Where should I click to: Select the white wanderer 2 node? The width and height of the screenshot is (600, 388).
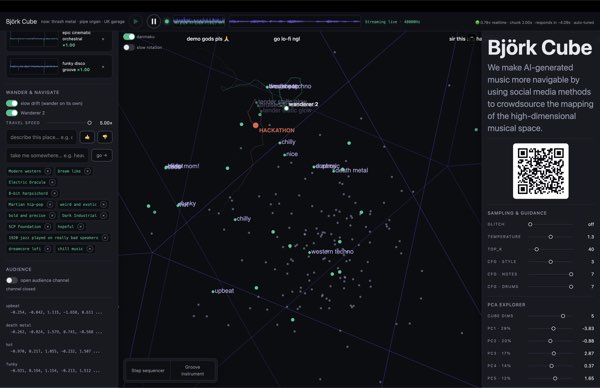tap(286, 108)
